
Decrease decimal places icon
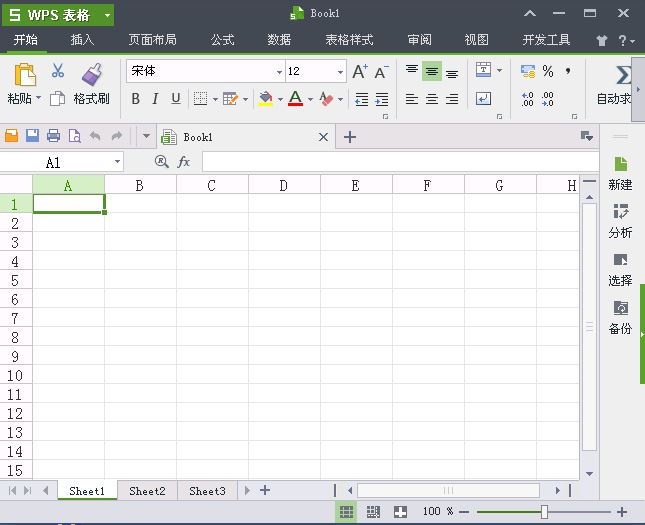click(548, 99)
